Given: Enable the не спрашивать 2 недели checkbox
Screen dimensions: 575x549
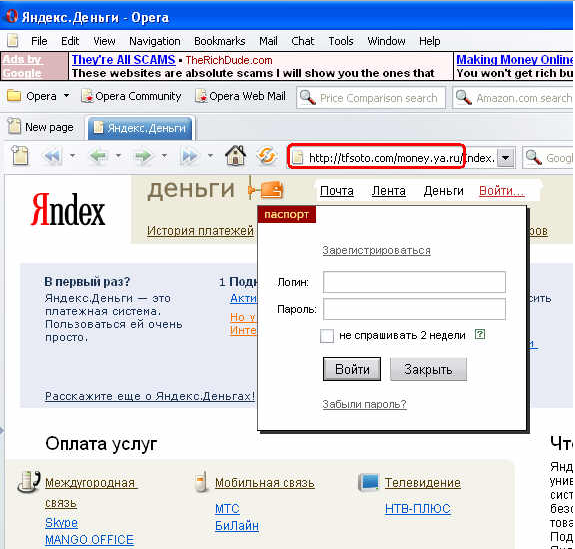Looking at the screenshot, I should (327, 336).
